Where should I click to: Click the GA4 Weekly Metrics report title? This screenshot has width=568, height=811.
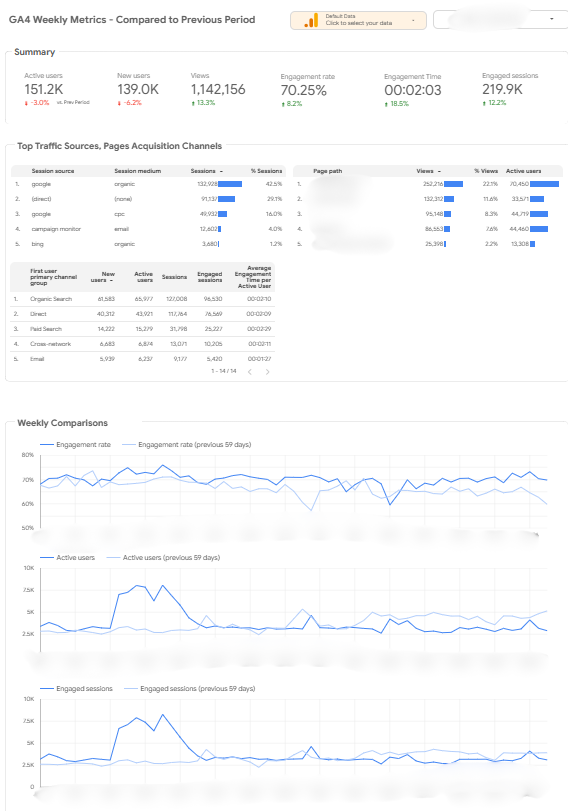(132, 20)
